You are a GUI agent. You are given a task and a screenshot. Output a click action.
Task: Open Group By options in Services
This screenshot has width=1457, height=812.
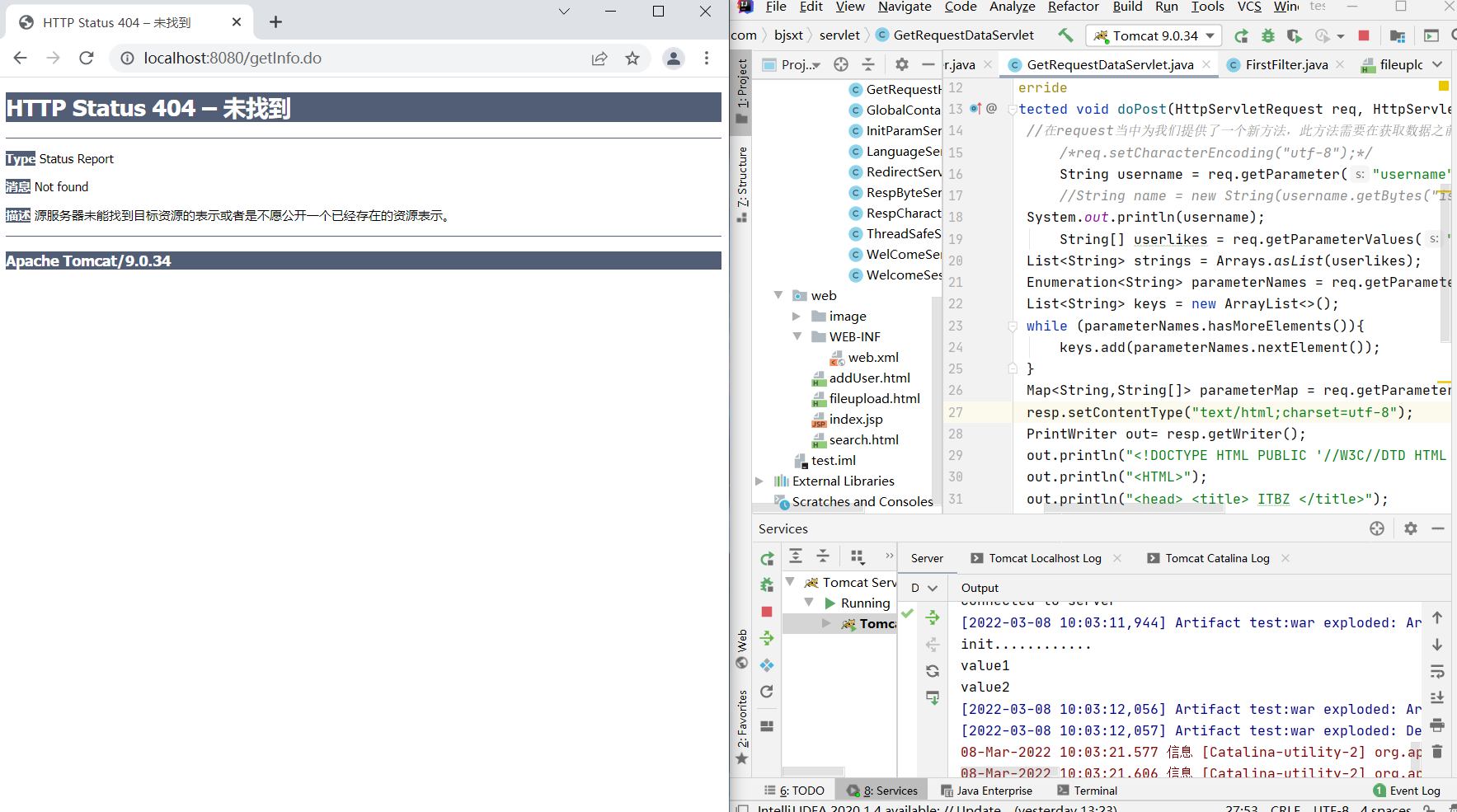tap(858, 556)
